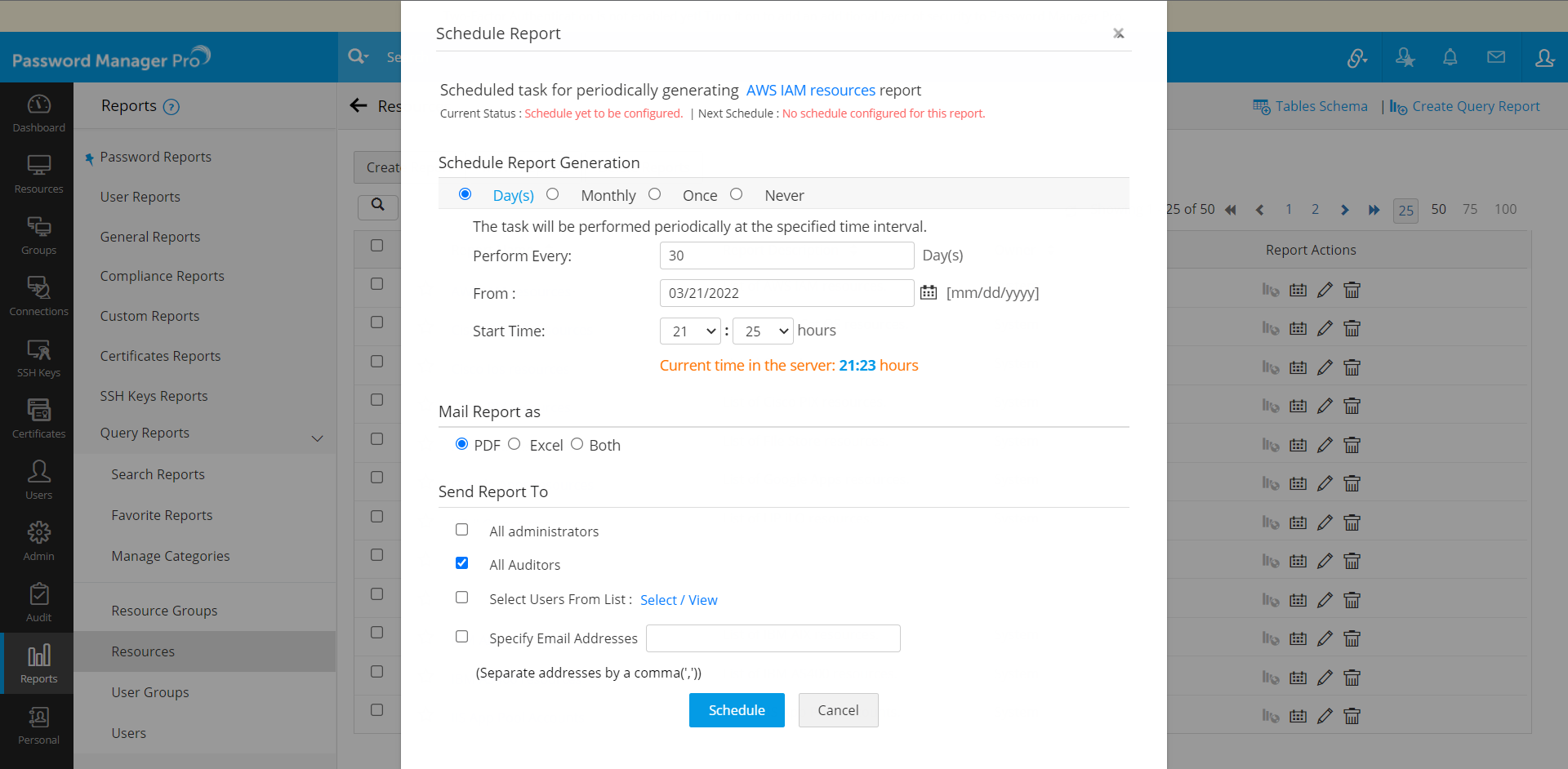This screenshot has width=1568, height=769.
Task: Click the Perform Every days field
Action: click(x=786, y=256)
